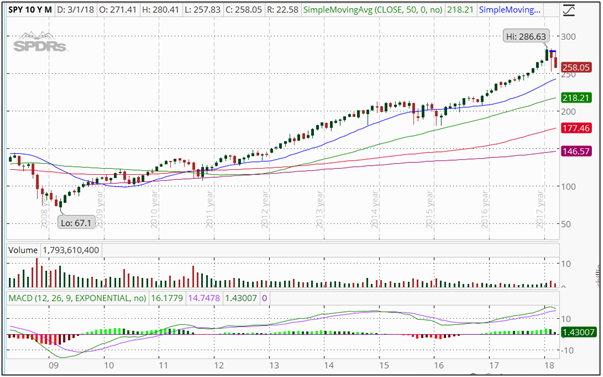Image resolution: width=603 pixels, height=377 pixels.
Task: Select the SimpleMovingAvg (CLOSE, 50, 0, no) study label
Action: (373, 10)
